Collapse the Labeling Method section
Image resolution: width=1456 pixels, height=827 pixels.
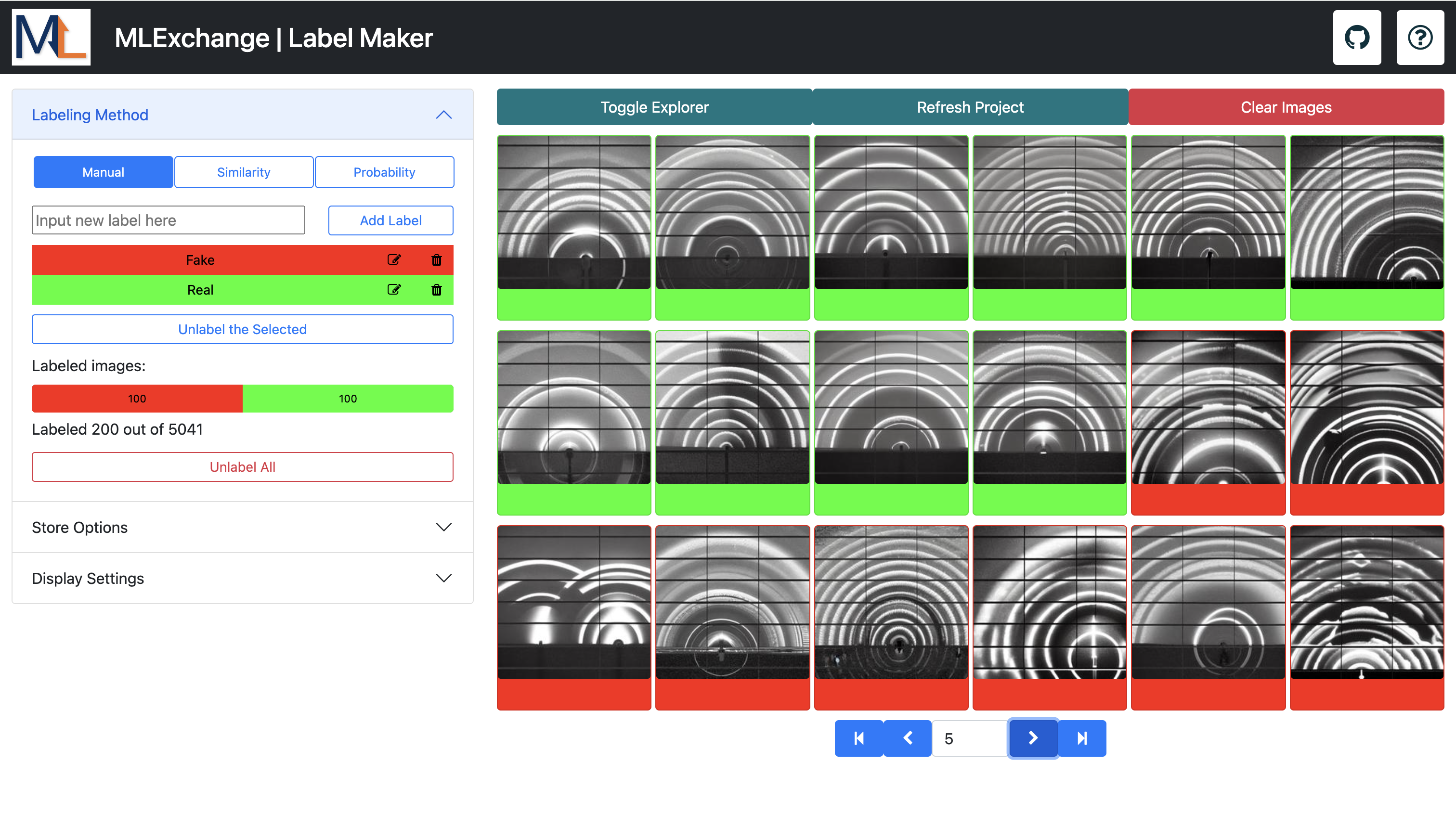[x=443, y=115]
